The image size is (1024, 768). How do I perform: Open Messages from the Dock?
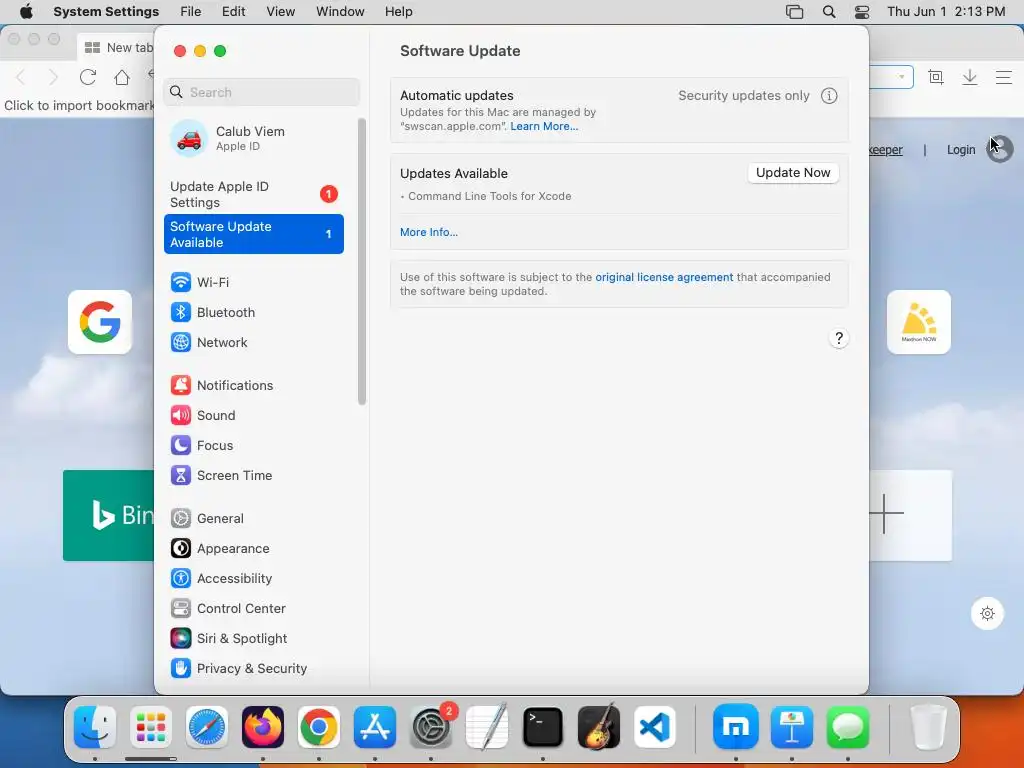(x=848, y=727)
